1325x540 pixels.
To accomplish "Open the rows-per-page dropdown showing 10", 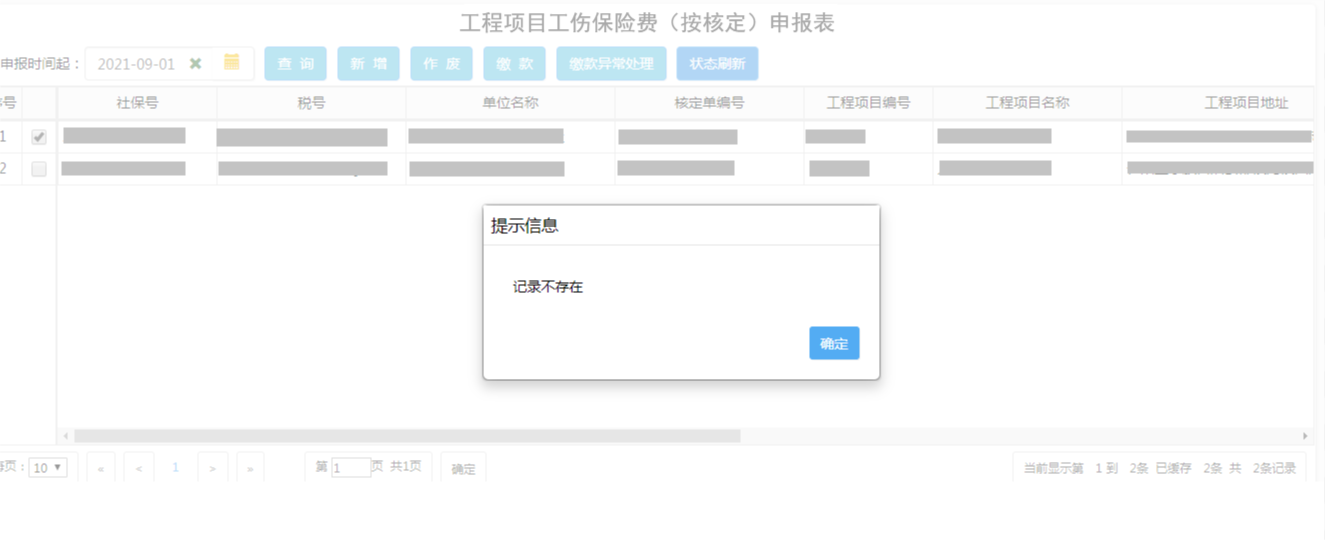I will tap(47, 467).
